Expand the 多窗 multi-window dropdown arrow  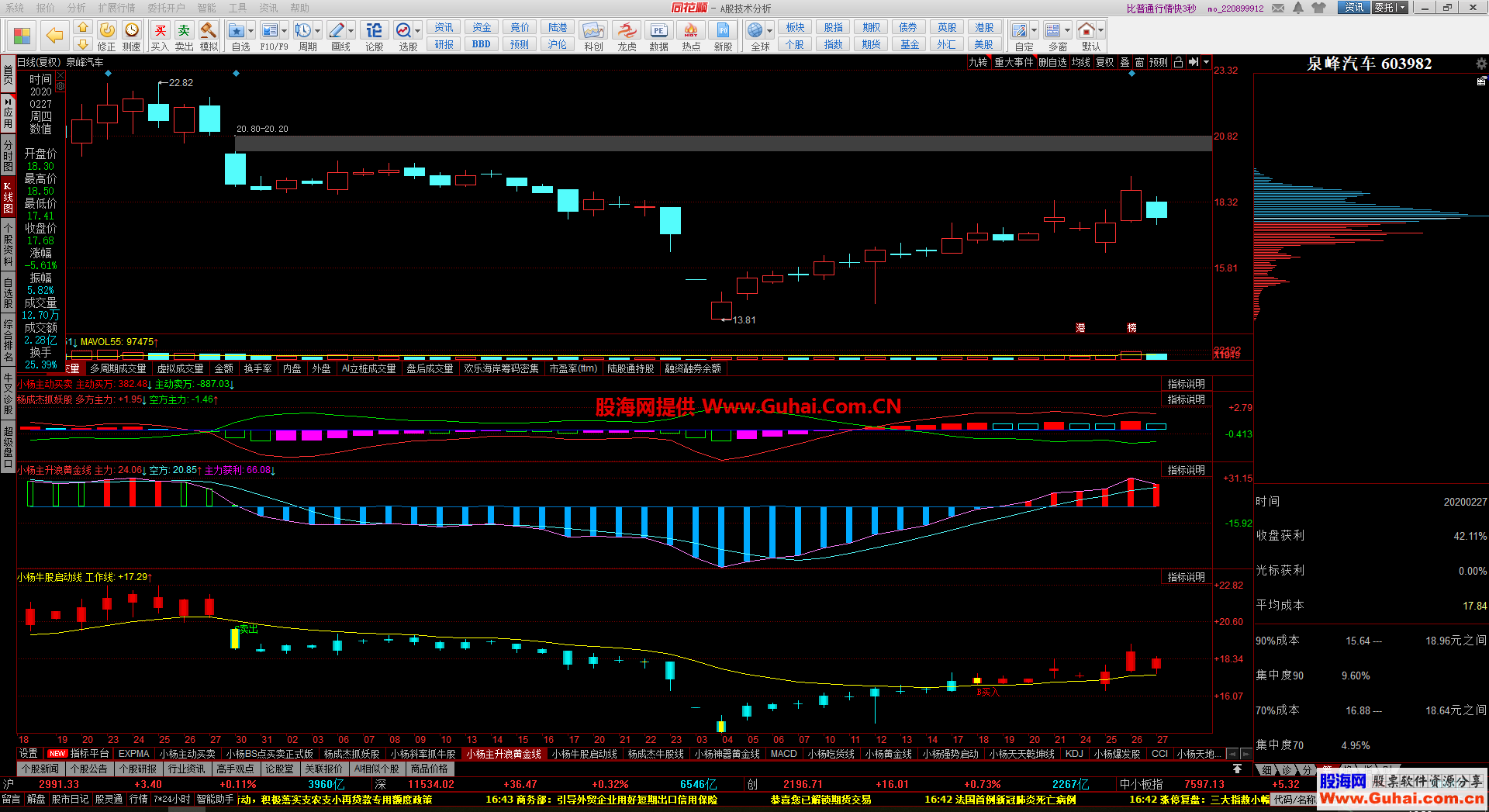pyautogui.click(x=1068, y=31)
